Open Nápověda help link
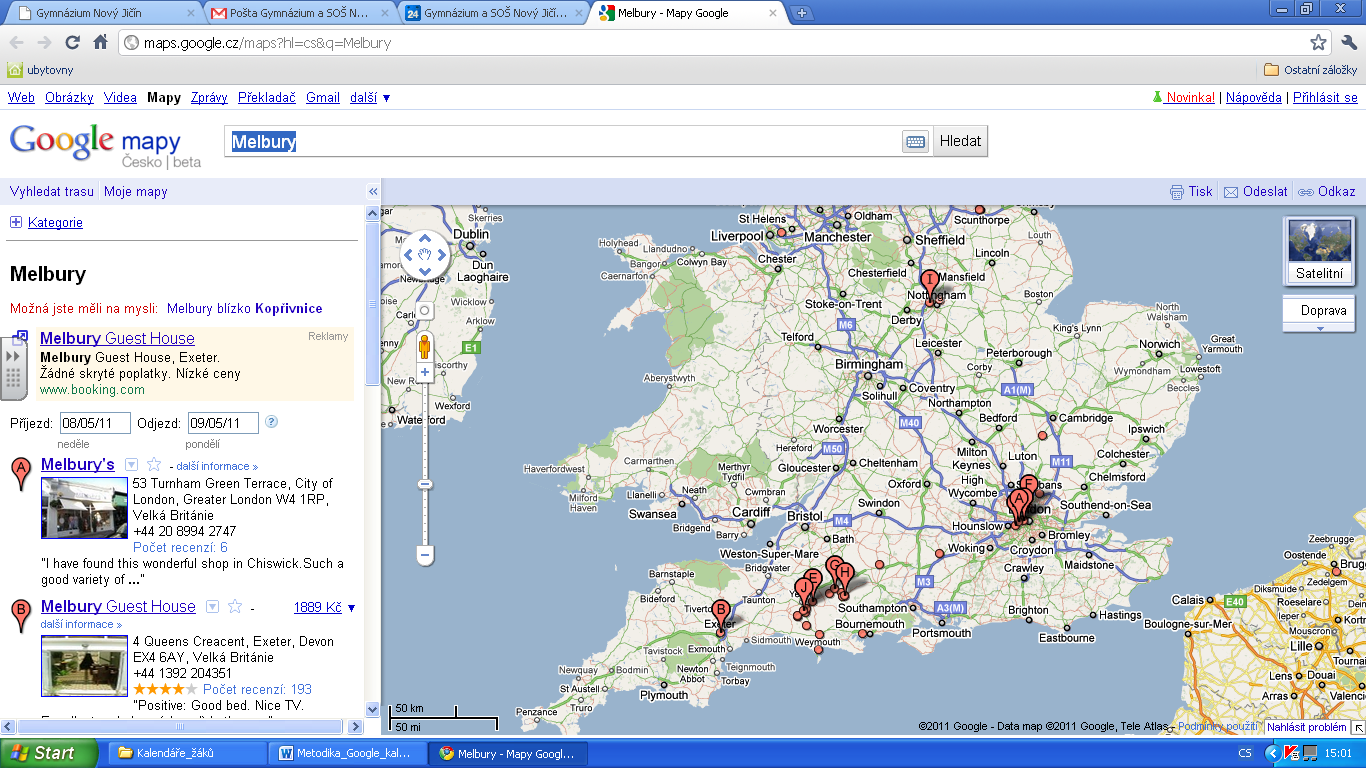The width and height of the screenshot is (1366, 768). [x=1253, y=98]
